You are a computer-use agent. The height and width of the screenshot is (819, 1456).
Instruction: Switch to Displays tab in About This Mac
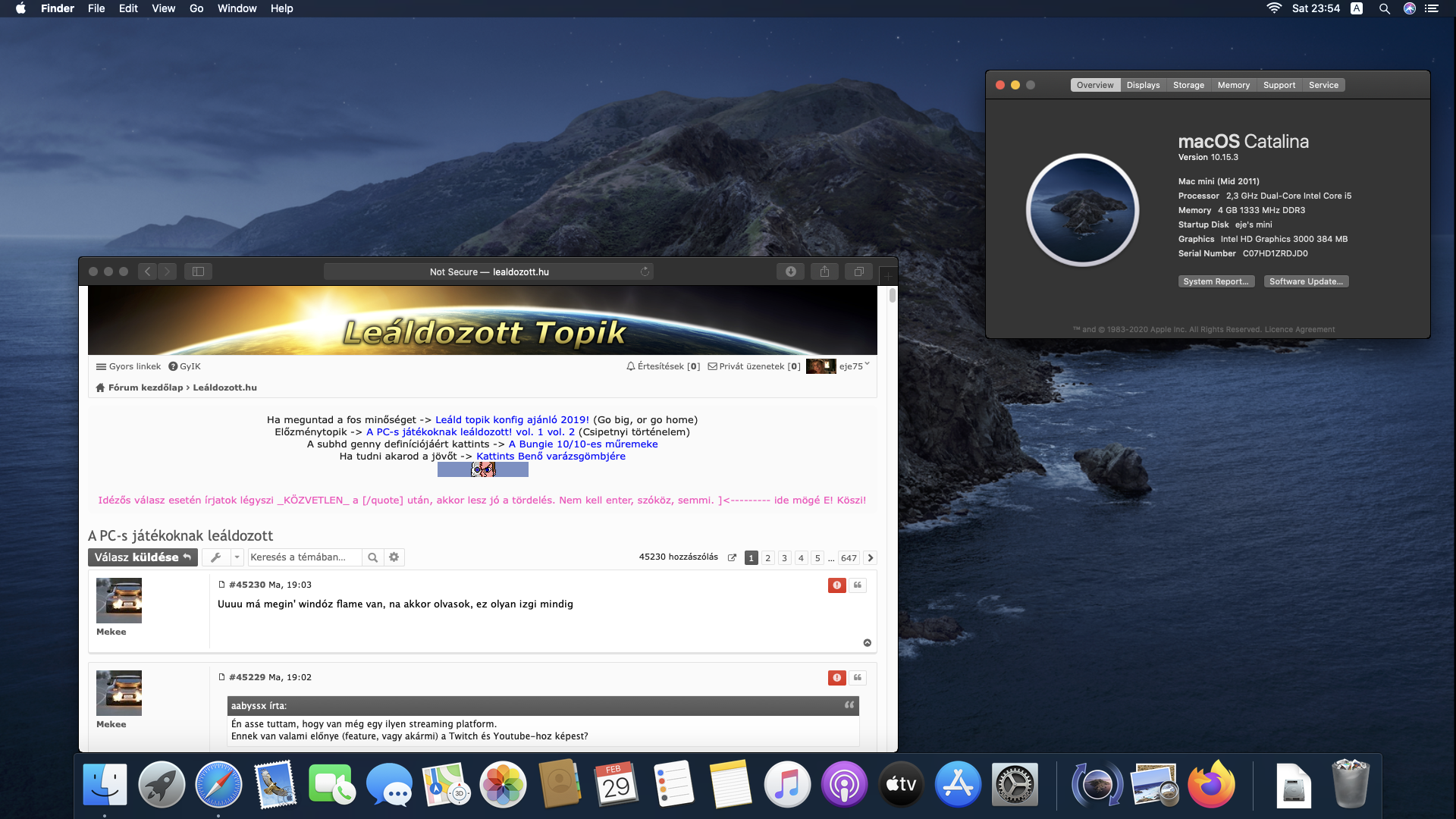pyautogui.click(x=1143, y=85)
